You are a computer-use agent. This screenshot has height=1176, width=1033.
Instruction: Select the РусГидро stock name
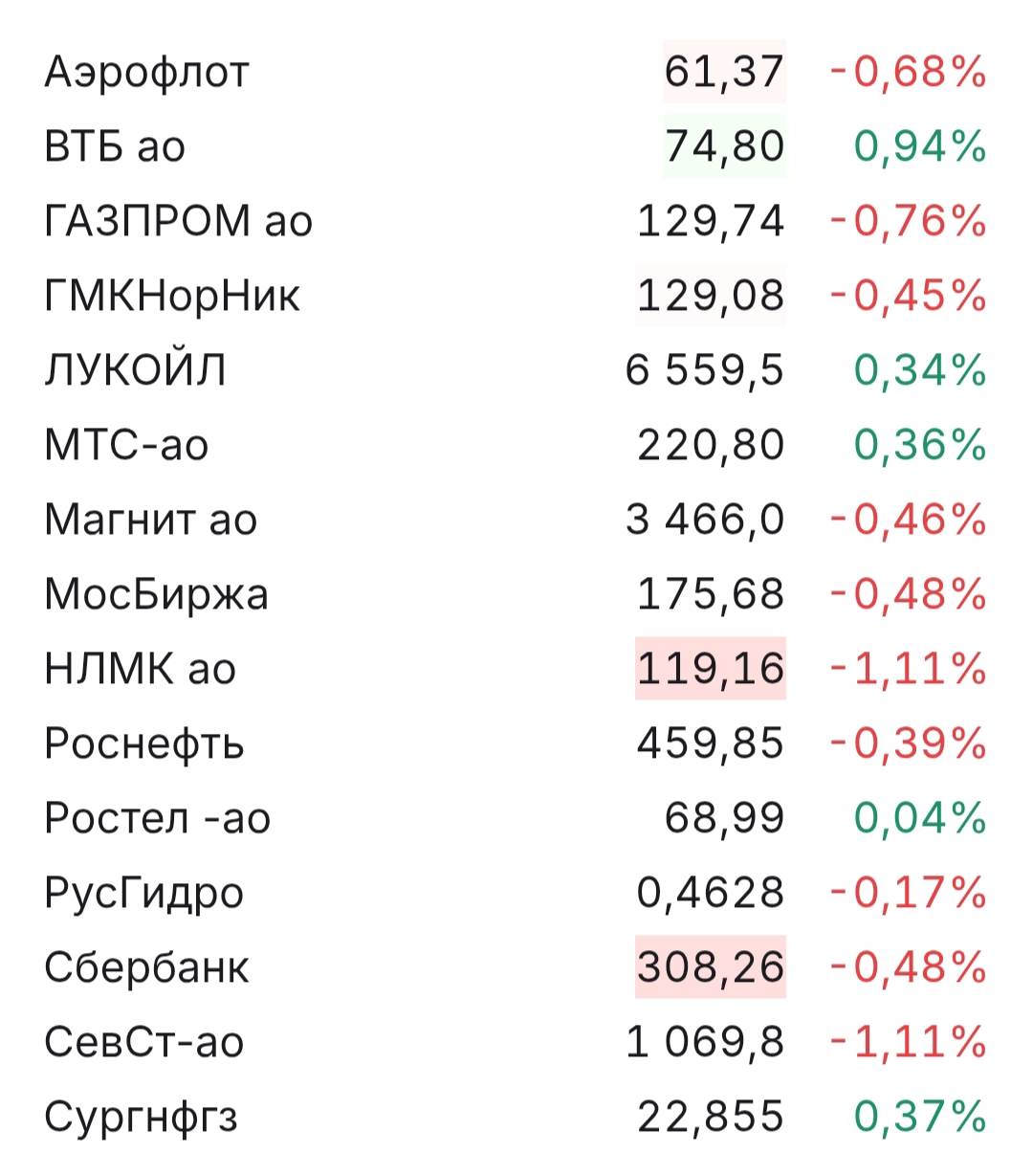[144, 893]
